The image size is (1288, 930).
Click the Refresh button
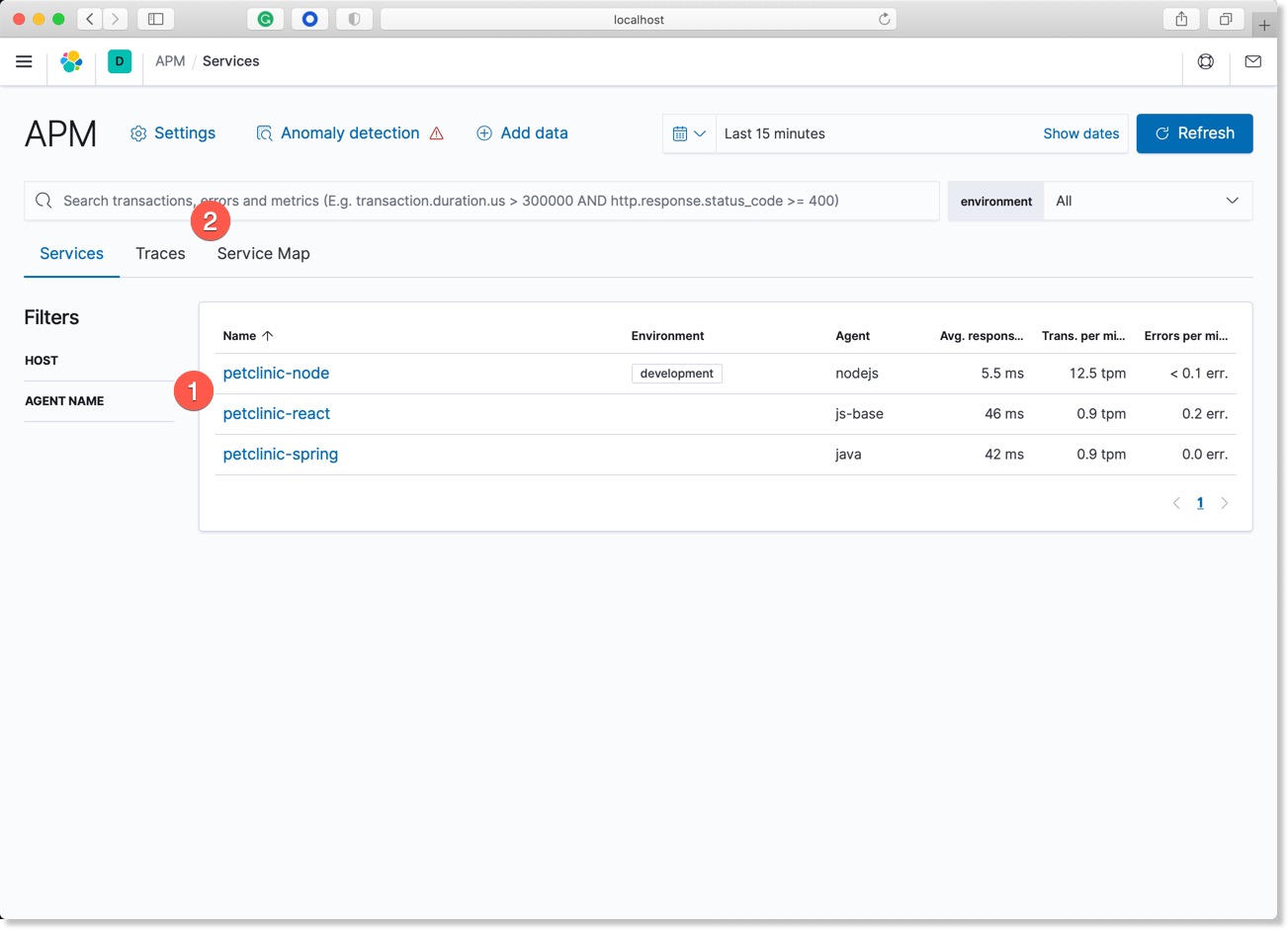pos(1194,133)
